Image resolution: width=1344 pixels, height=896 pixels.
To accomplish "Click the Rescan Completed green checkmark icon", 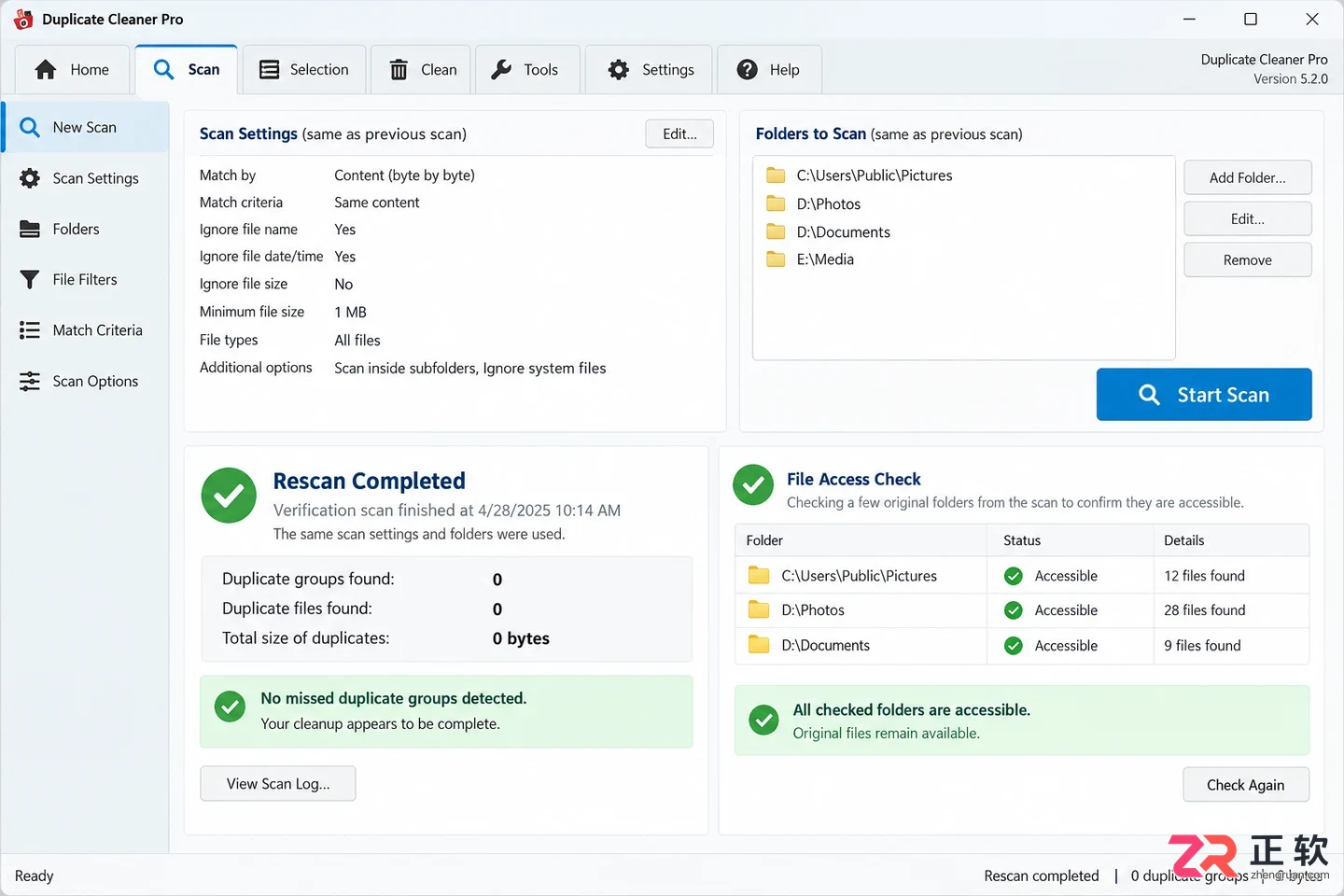I will click(x=229, y=496).
